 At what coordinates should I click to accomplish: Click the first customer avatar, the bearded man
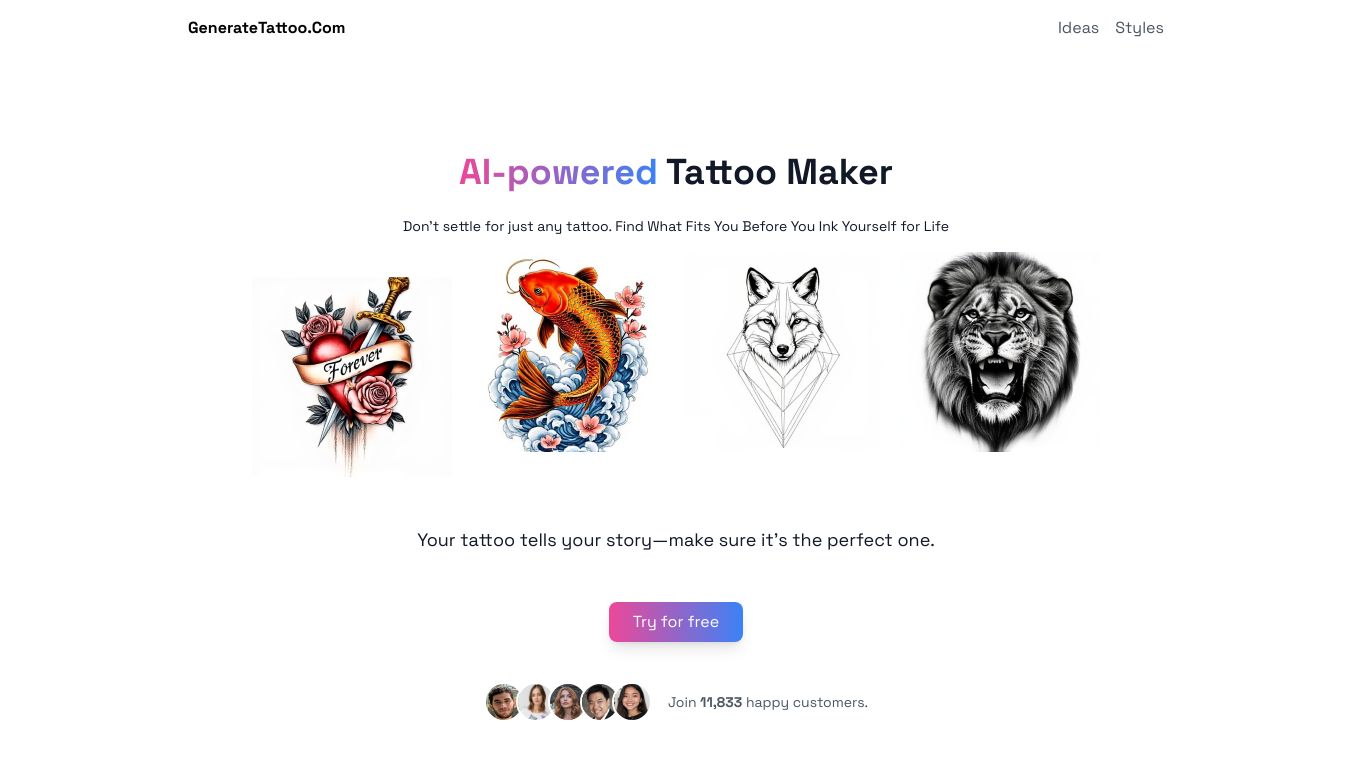[503, 702]
